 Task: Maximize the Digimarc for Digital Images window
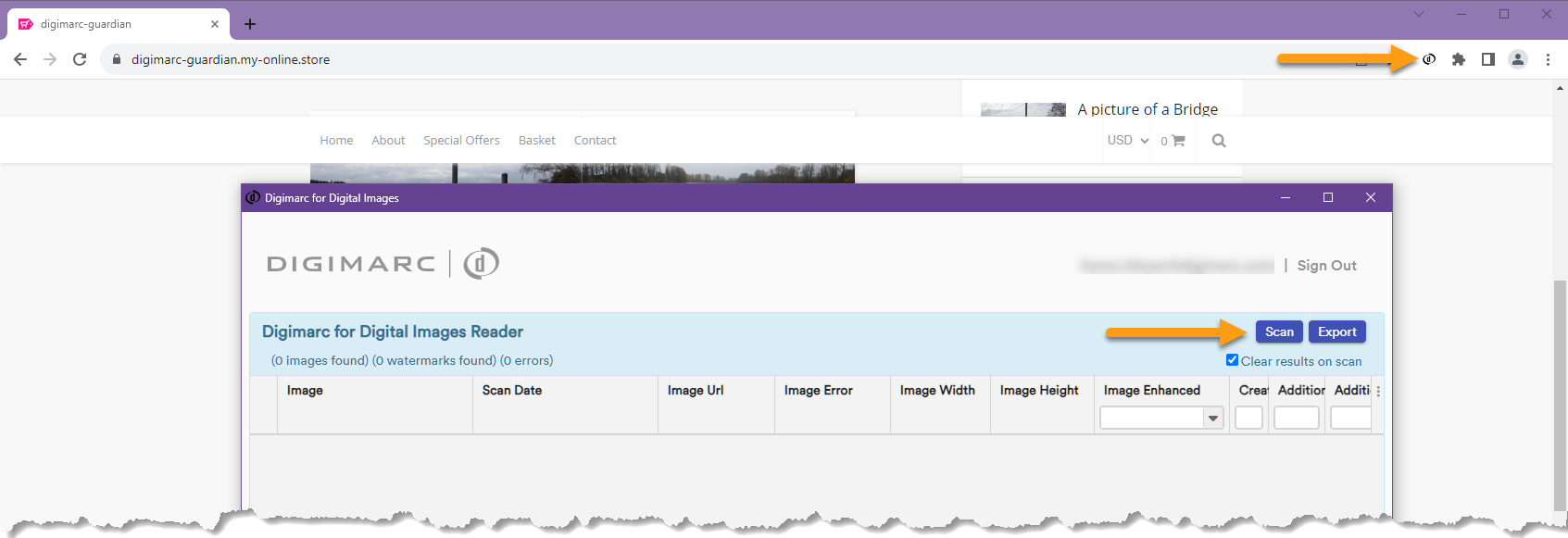click(1328, 197)
